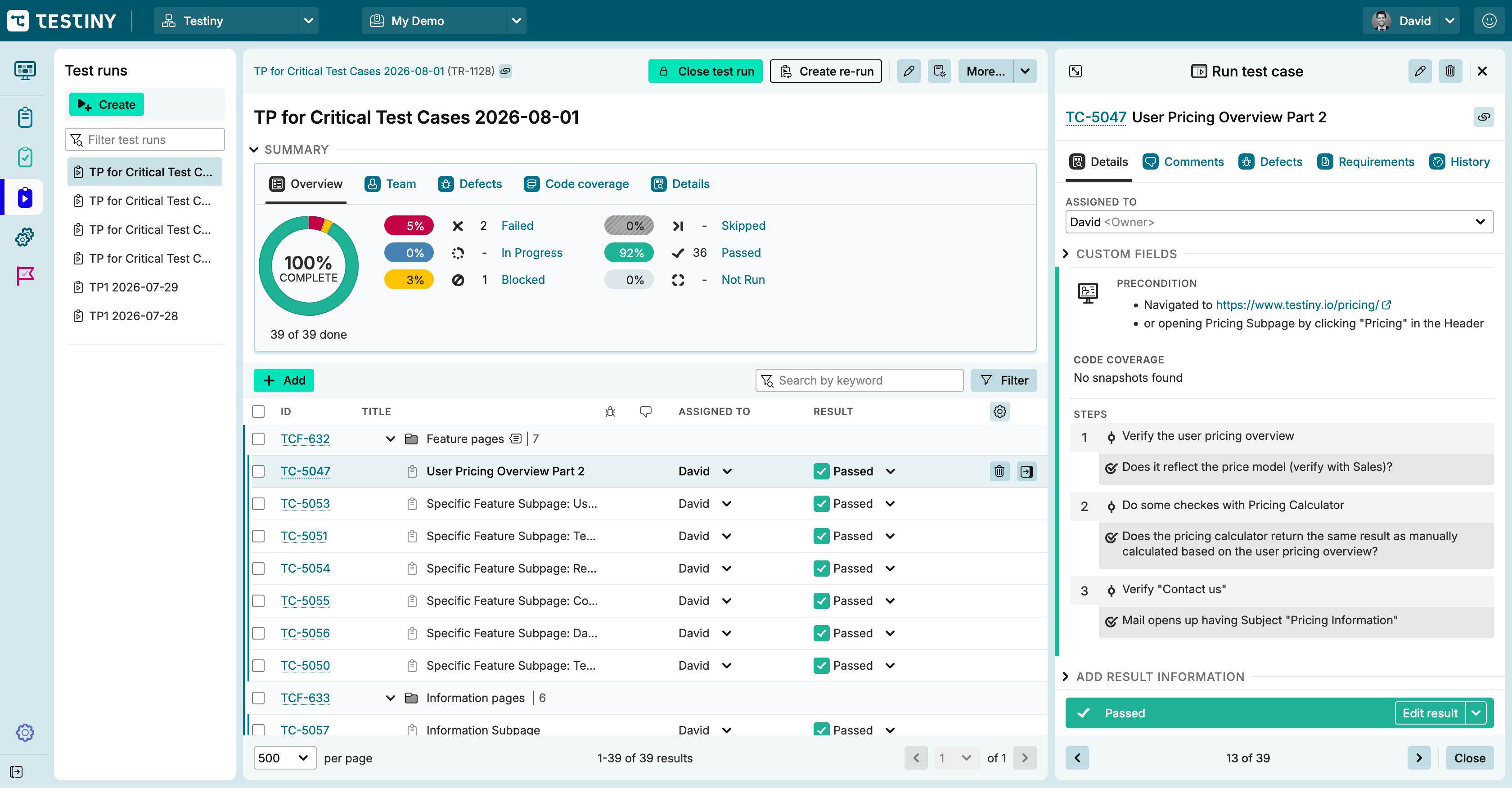Click the green 92% Passed badge
The height and width of the screenshot is (788, 1512).
629,252
